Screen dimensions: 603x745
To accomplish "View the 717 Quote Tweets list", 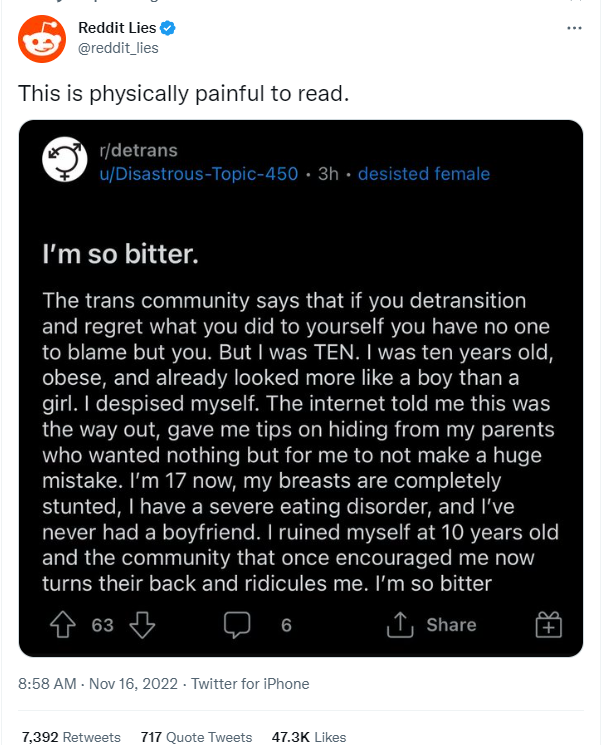I will coord(195,737).
